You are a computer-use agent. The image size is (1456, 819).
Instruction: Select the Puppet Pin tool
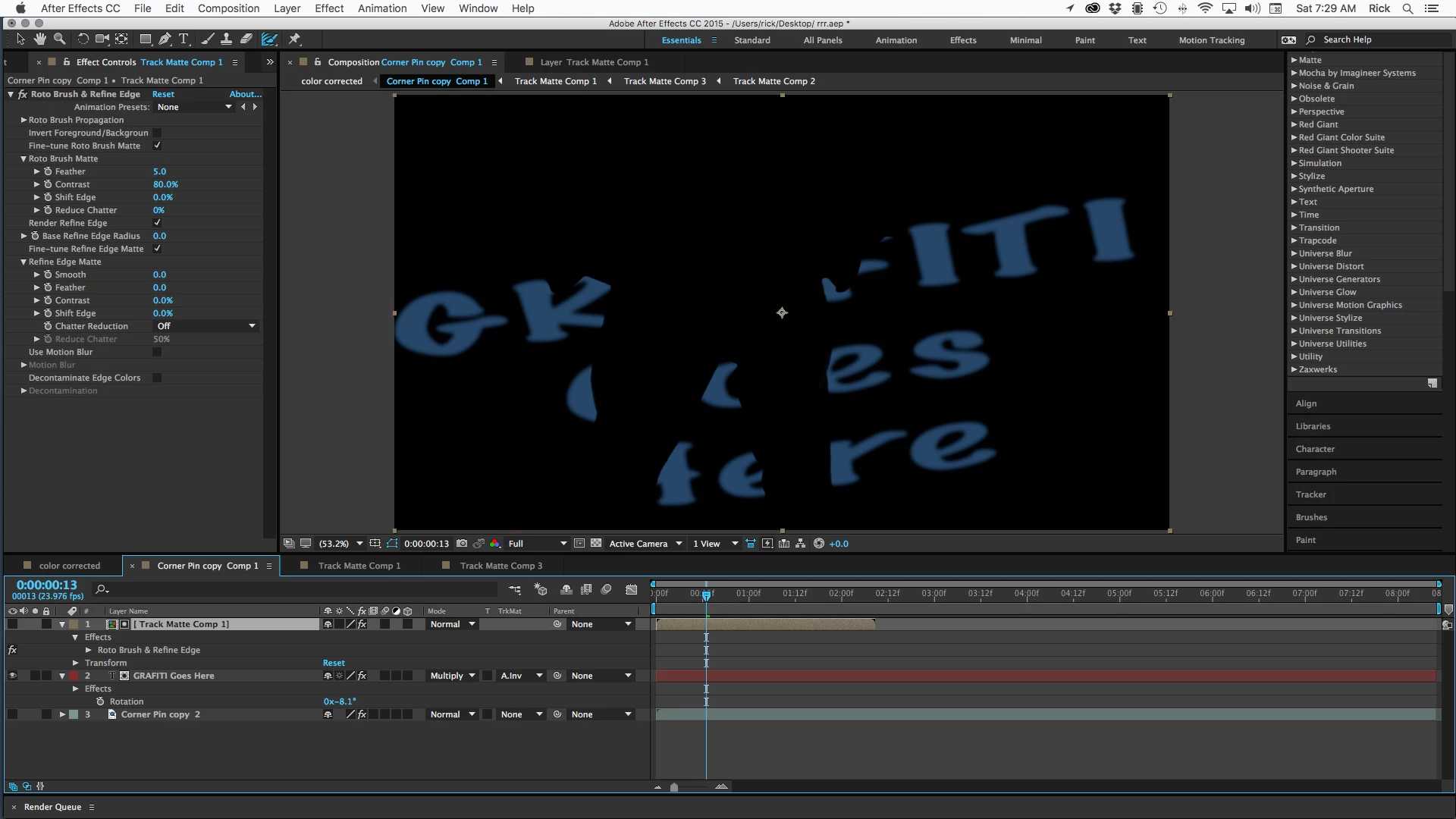(295, 39)
